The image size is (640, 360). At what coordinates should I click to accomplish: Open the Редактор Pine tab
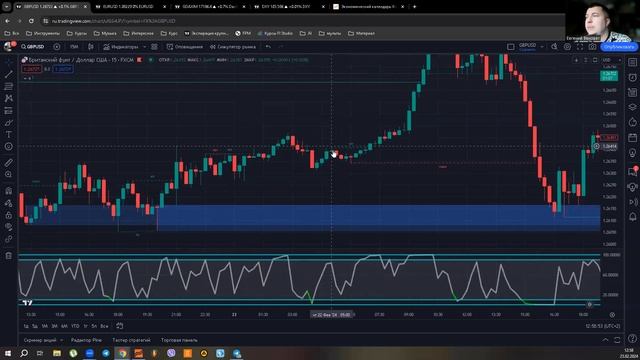coord(86,340)
